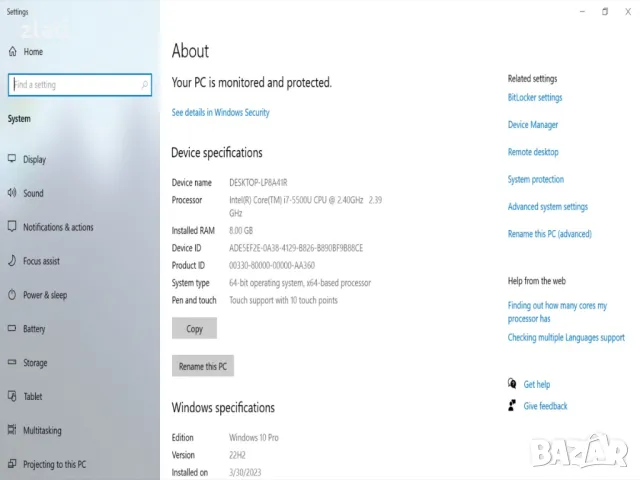The height and width of the screenshot is (480, 640).
Task: Open Checking multiple Languages support link
Action: [566, 338]
